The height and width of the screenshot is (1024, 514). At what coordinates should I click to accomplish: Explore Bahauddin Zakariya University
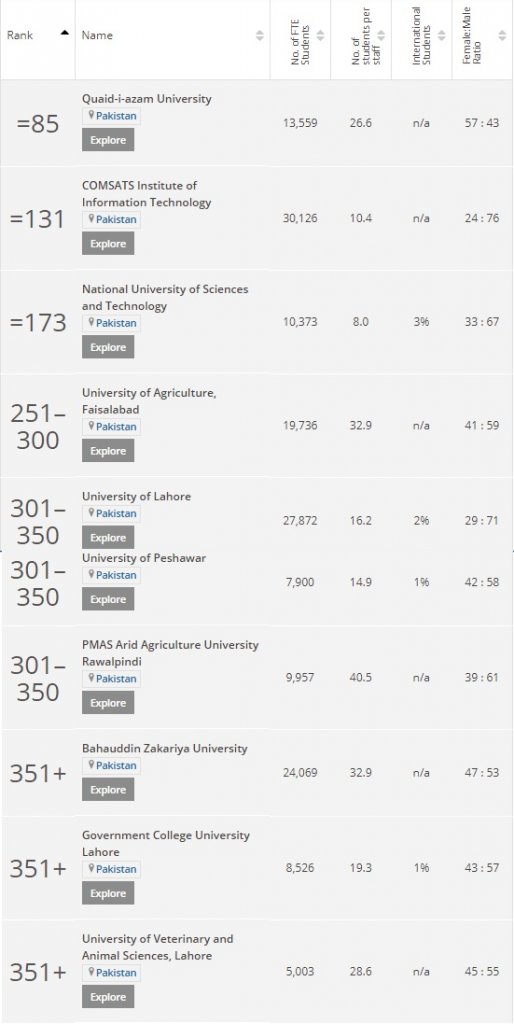pyautogui.click(x=108, y=790)
